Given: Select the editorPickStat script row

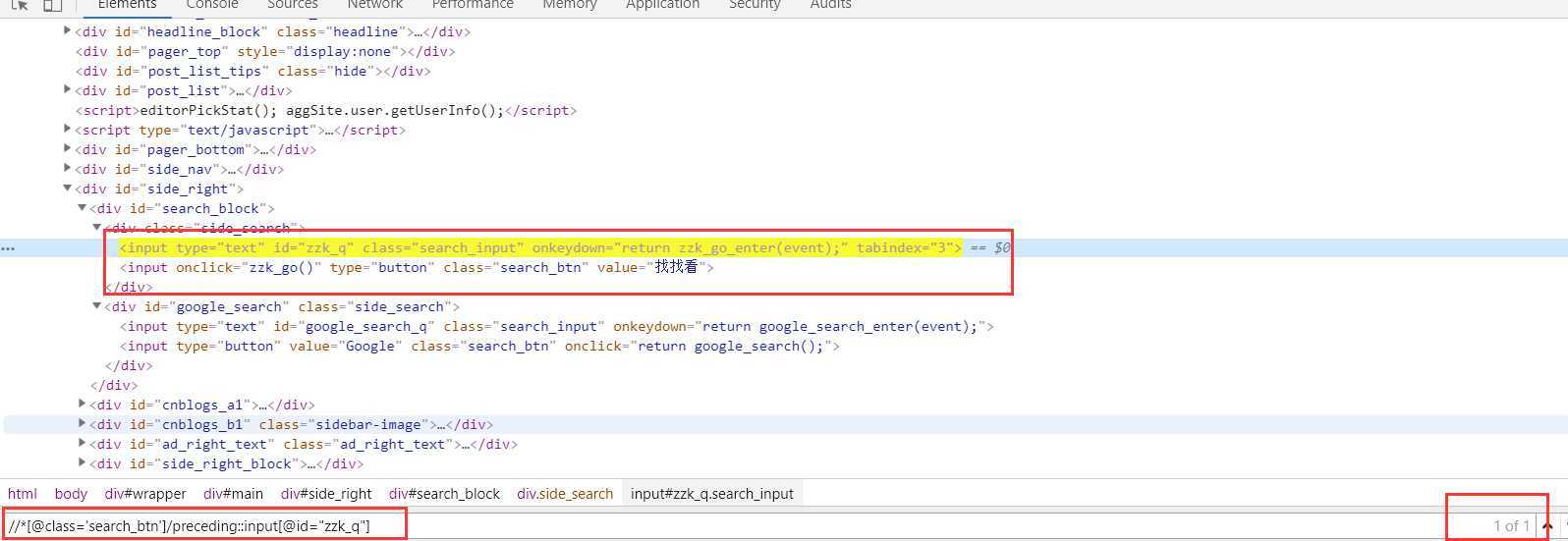Looking at the screenshot, I should pos(326,110).
